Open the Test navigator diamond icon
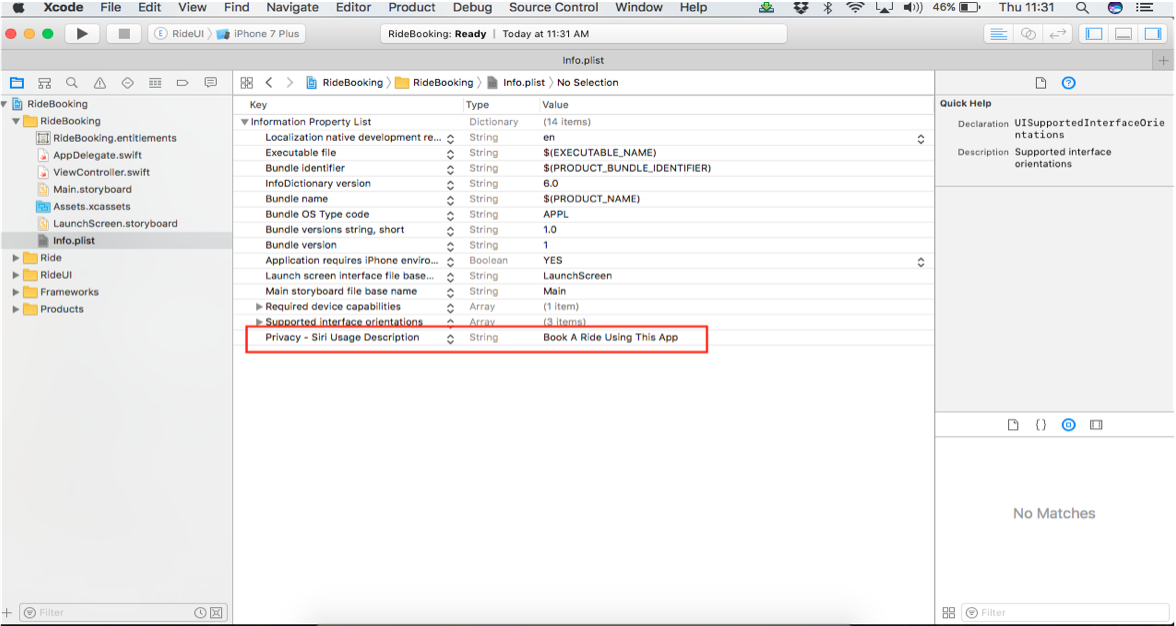The image size is (1176, 626). point(128,82)
